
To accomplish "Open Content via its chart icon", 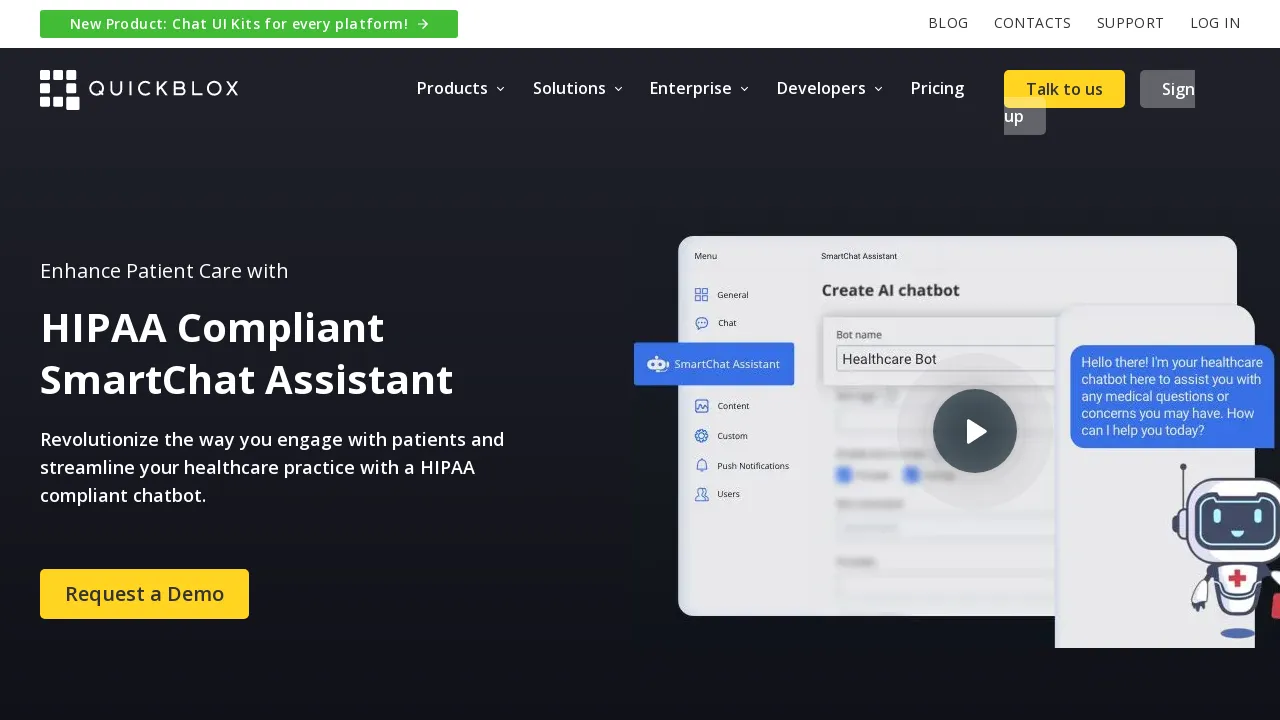I will tap(702, 406).
